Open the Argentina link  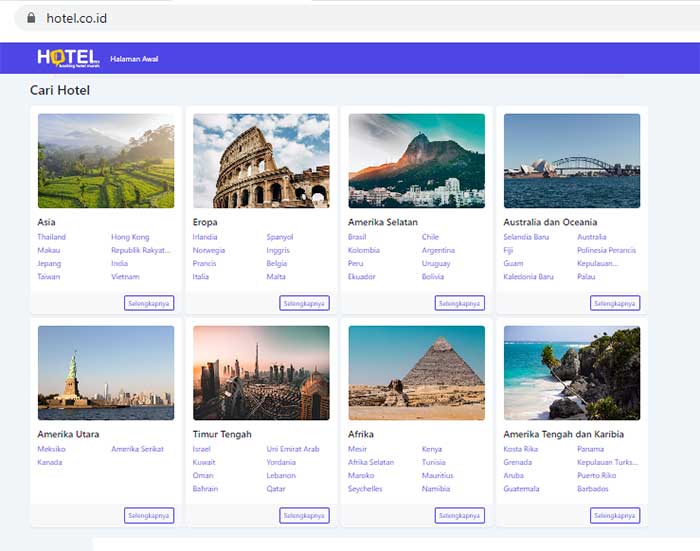(438, 250)
